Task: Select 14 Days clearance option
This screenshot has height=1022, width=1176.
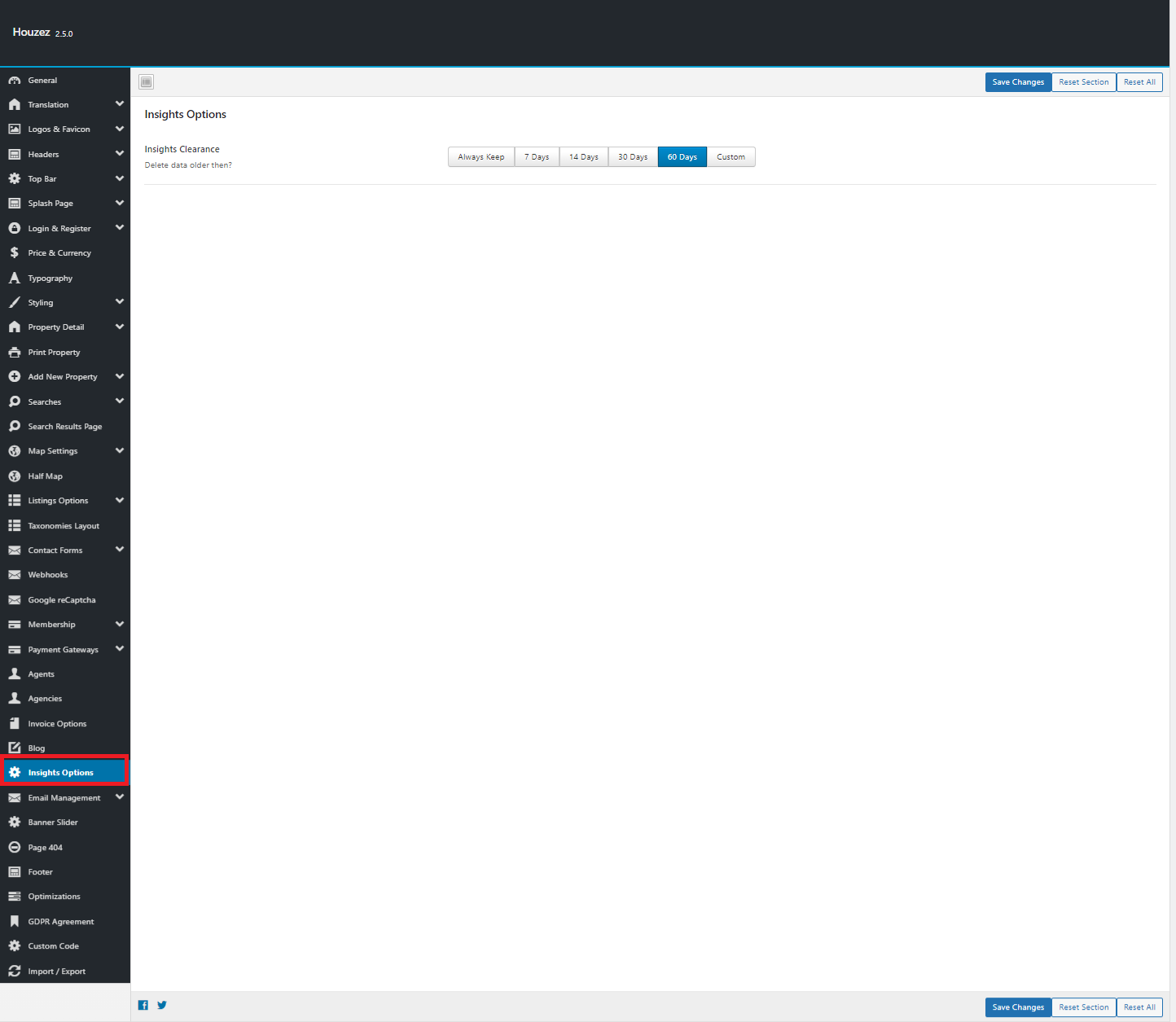Action: pyautogui.click(x=584, y=157)
